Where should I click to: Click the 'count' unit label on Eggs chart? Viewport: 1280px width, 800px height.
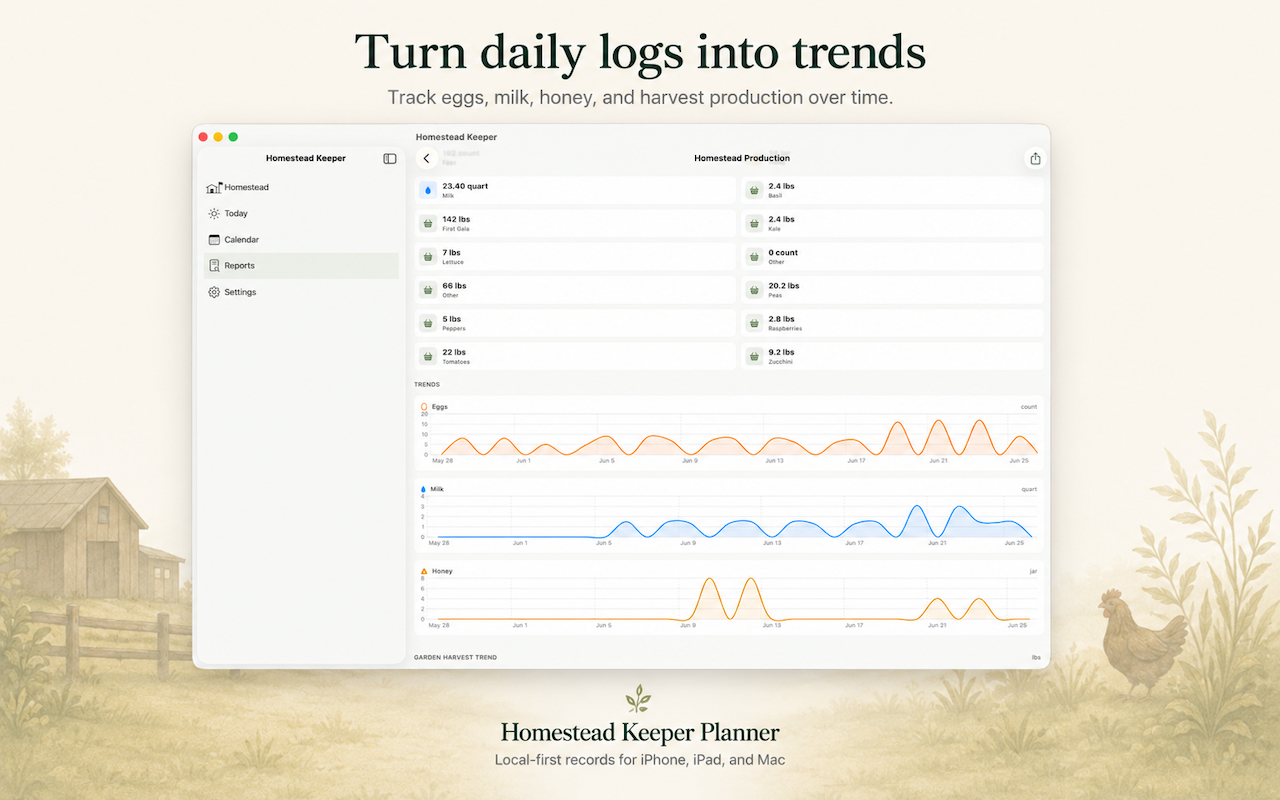(x=1029, y=407)
